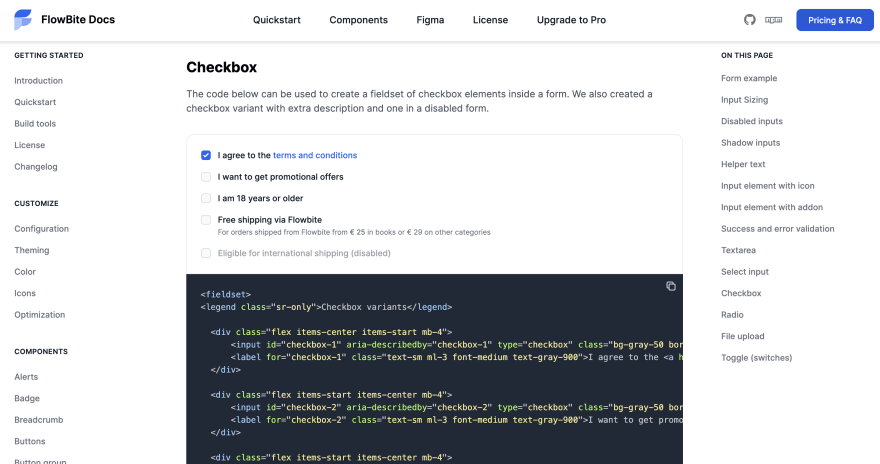Open Configuration under Customize
This screenshot has width=880, height=464.
coord(42,229)
